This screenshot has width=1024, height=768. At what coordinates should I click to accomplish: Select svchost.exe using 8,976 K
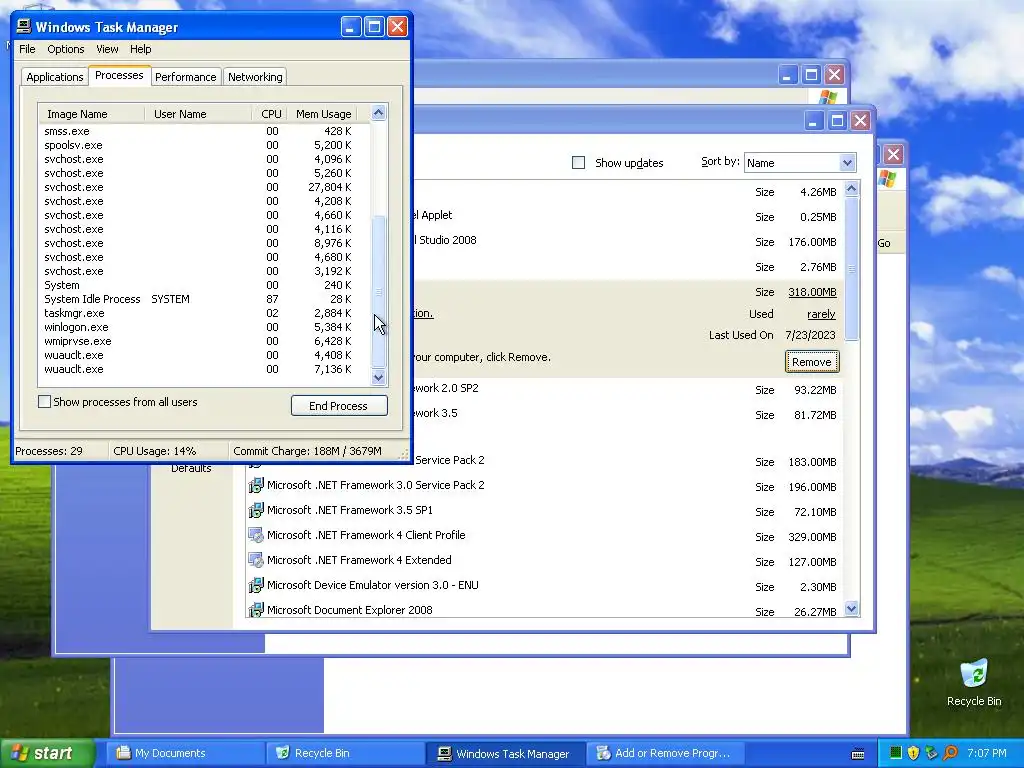click(204, 243)
